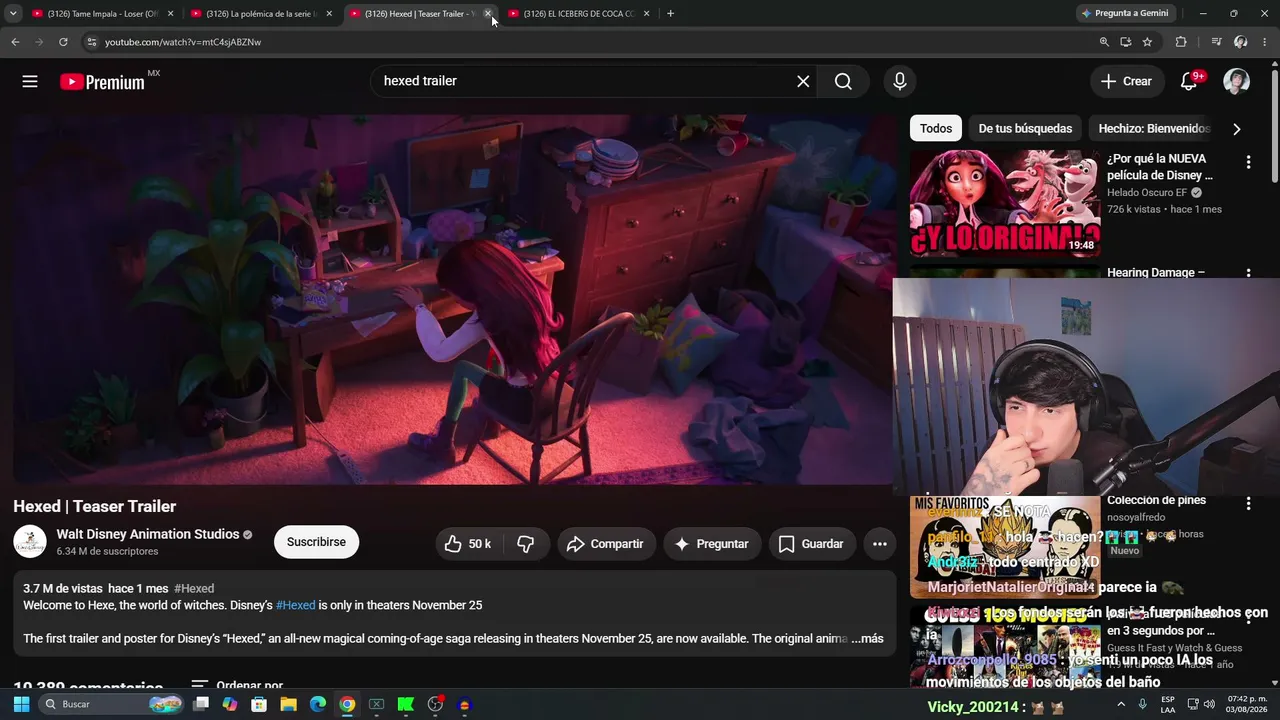
Task: Select the Todos filter chip
Action: (x=936, y=128)
